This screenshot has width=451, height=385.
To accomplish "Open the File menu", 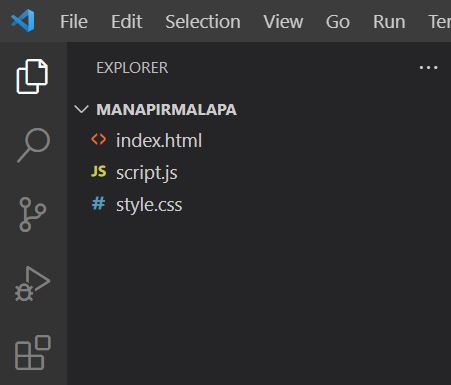I will point(74,22).
